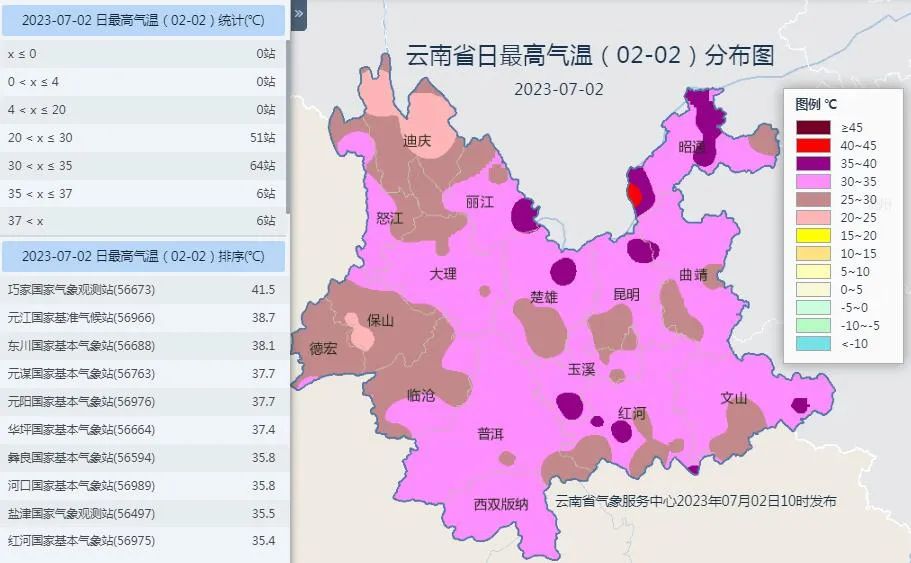Click the 5~10 legend swatch

pyautogui.click(x=813, y=272)
